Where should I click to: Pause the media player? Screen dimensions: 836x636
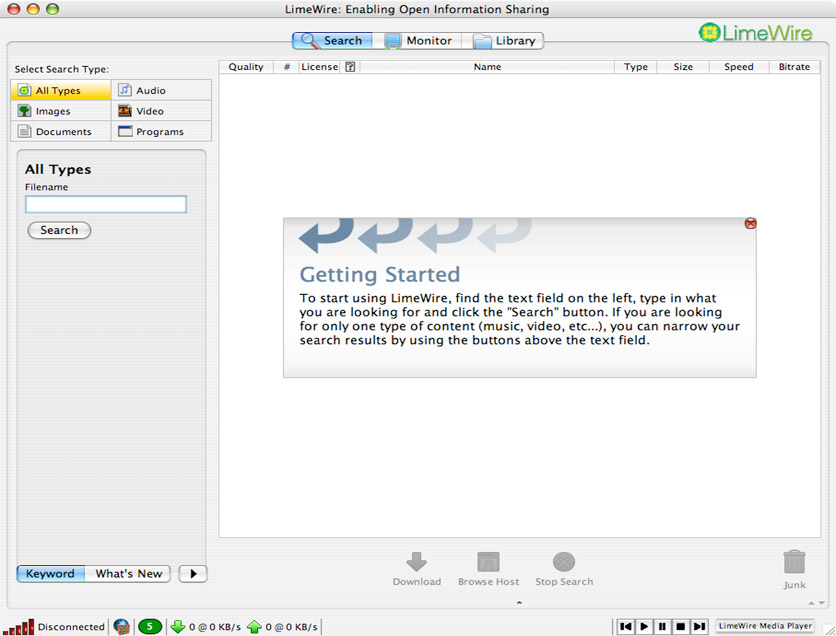click(x=662, y=626)
